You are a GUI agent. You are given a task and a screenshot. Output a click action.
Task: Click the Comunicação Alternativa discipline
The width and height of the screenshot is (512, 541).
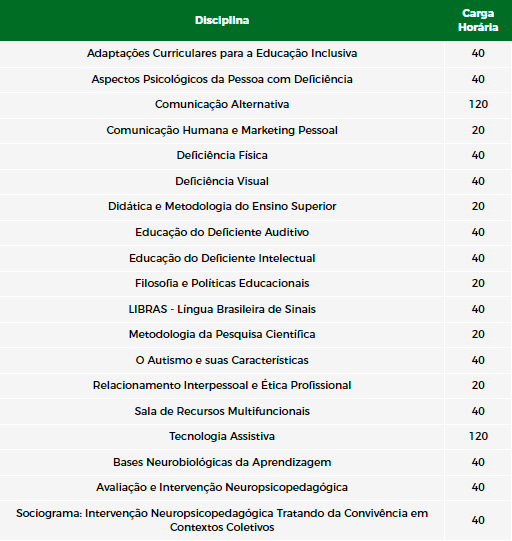[222, 105]
